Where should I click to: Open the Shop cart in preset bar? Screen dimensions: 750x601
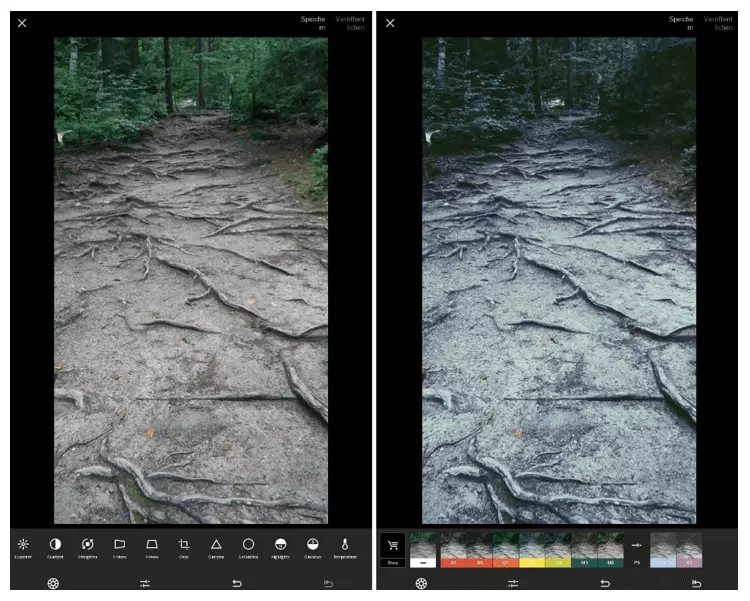coord(393,549)
